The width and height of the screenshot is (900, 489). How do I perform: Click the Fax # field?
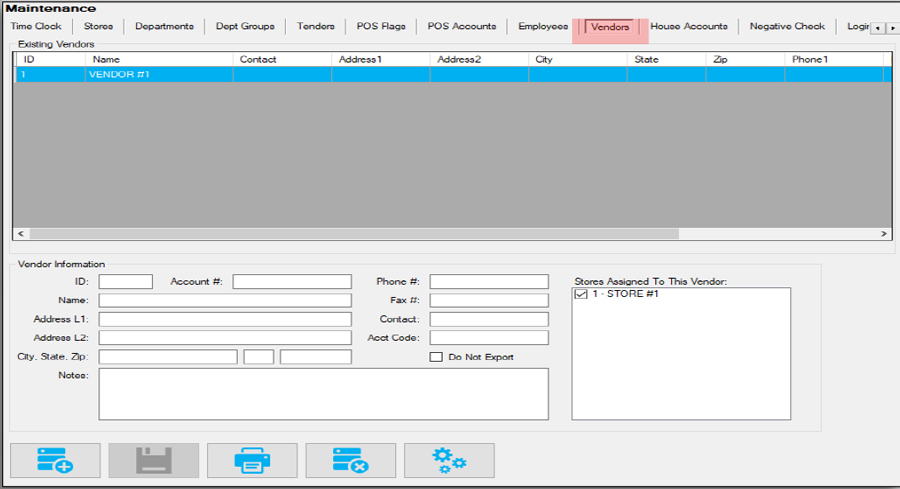489,300
